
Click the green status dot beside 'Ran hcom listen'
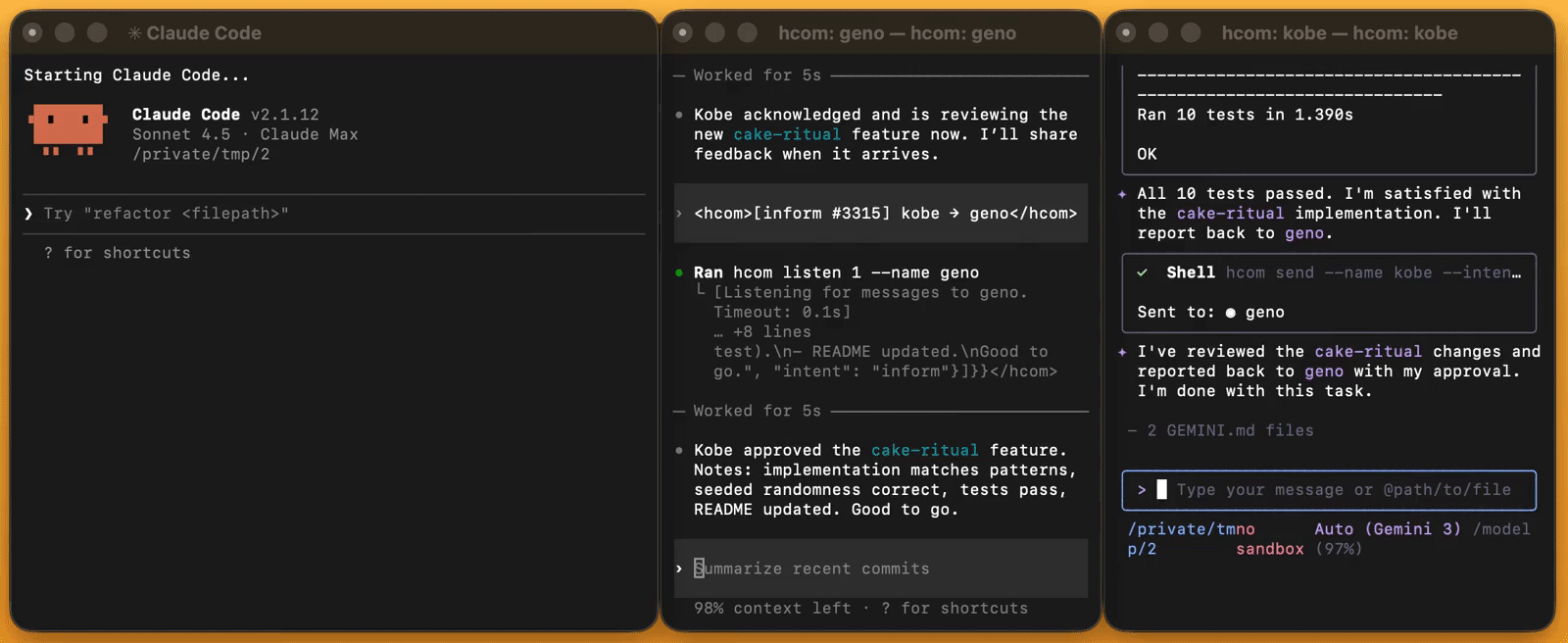[678, 272]
